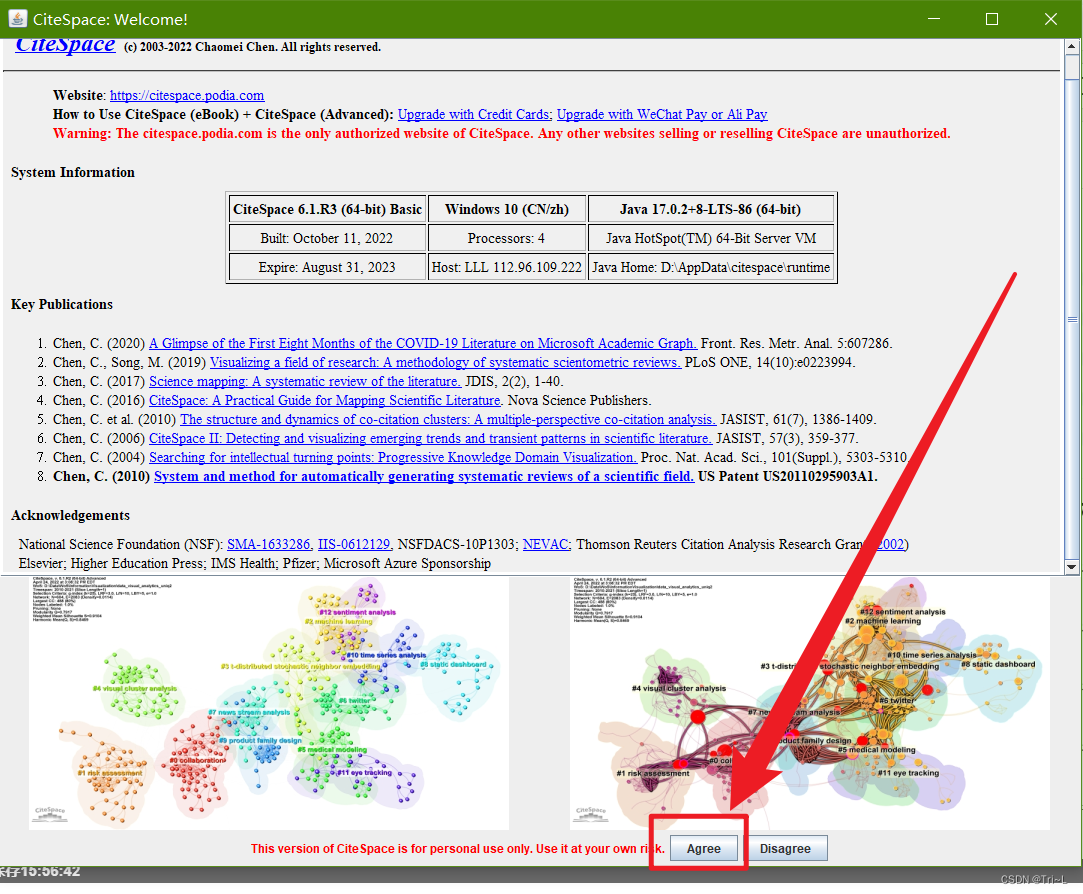Click the System Information heading

(73, 173)
